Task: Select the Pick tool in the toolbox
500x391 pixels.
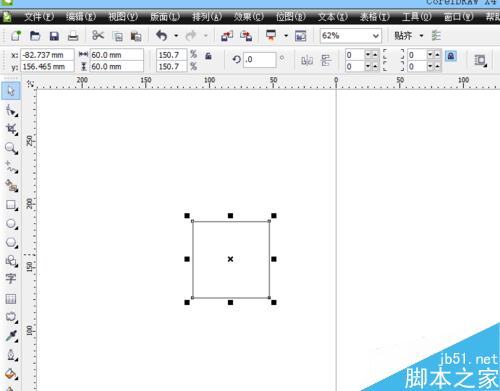Action: tap(11, 91)
